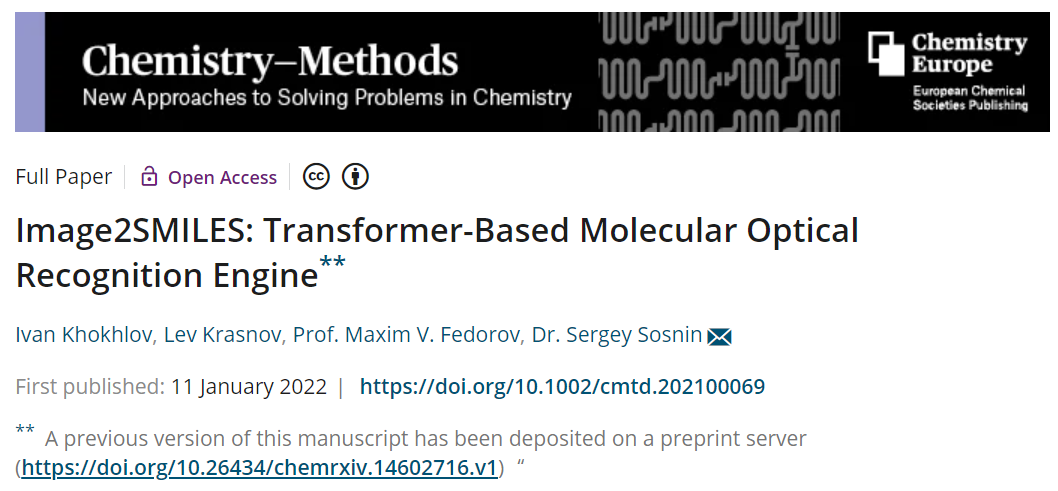Click the Image2SMILES article title heading

(x=437, y=231)
